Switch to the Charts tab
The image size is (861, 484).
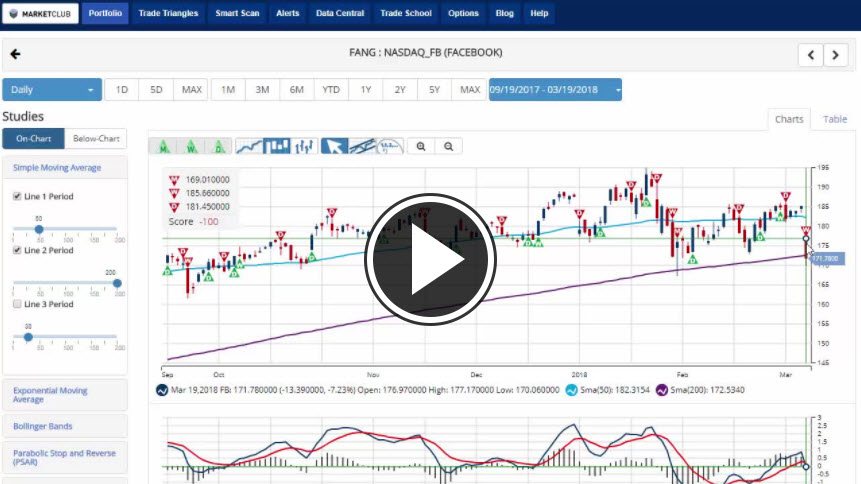coord(789,119)
